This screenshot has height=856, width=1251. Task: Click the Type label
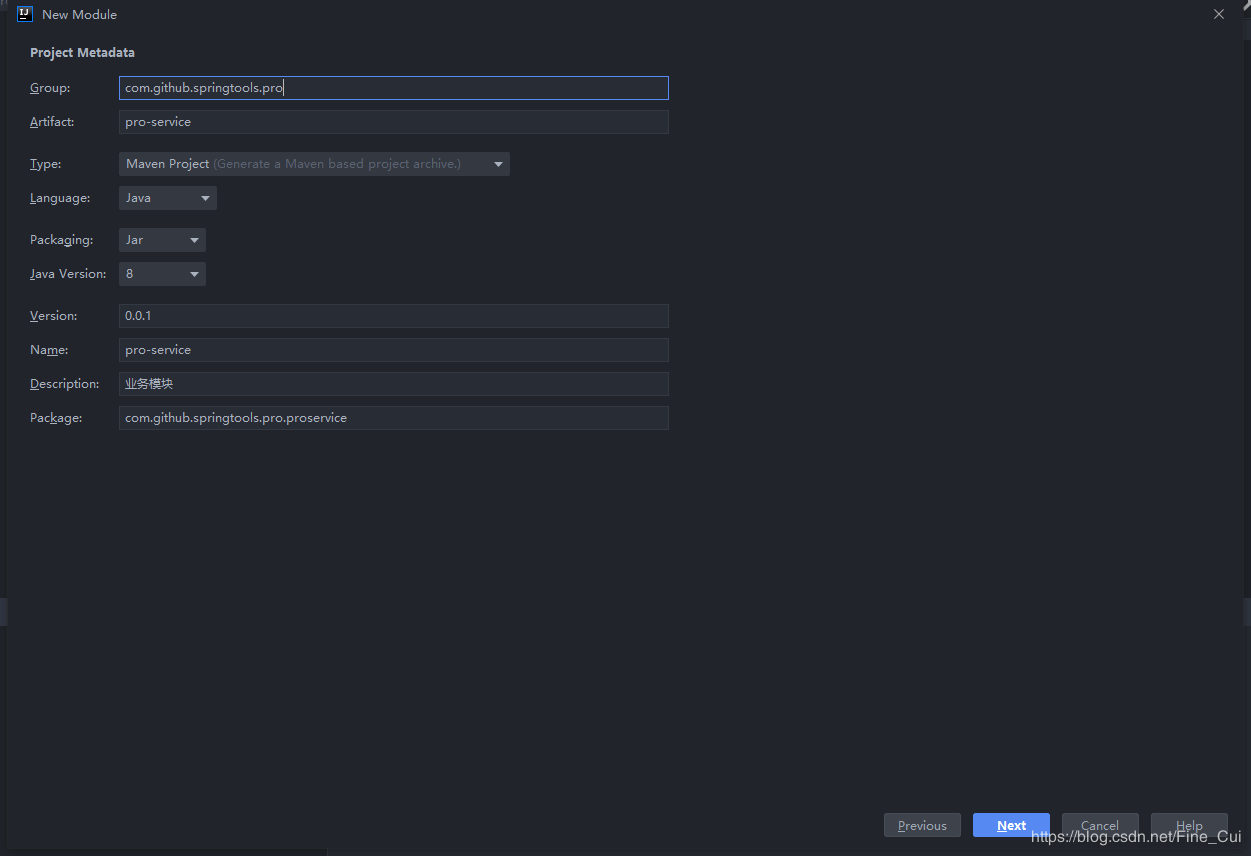click(x=46, y=164)
